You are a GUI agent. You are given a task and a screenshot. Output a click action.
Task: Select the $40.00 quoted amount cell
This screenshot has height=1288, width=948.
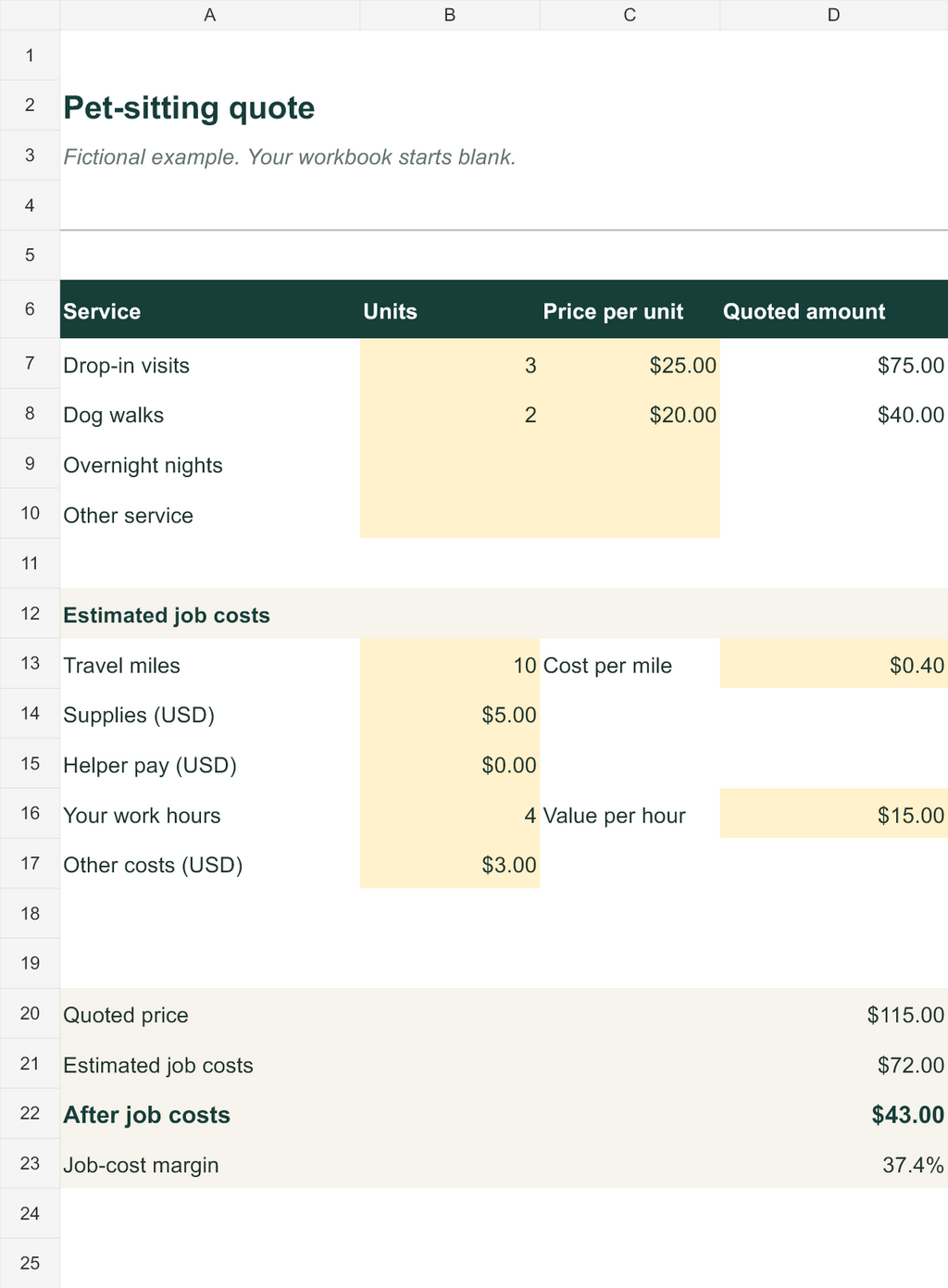[x=834, y=413]
